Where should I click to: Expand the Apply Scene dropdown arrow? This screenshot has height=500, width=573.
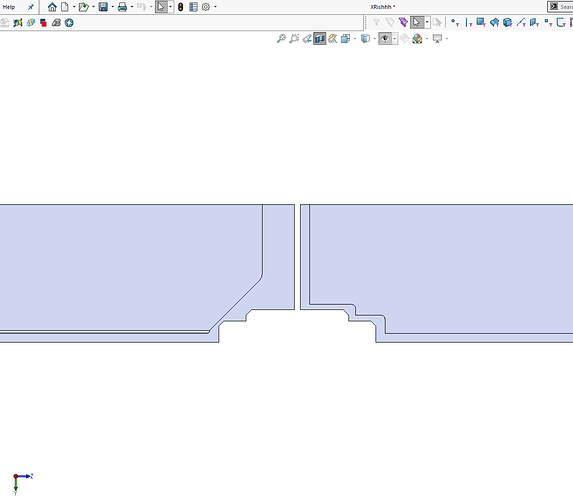[x=427, y=38]
